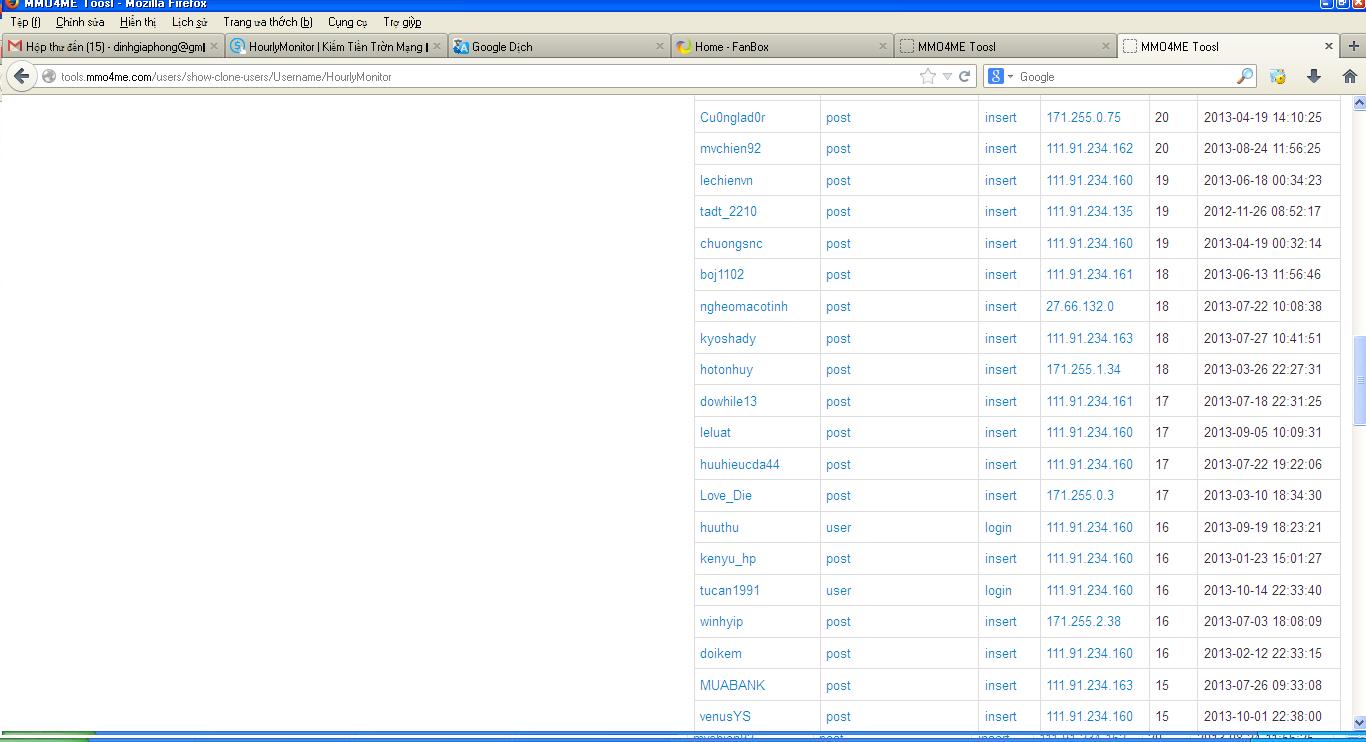
Task: Open the Chỉnh sửa menu
Action: click(x=80, y=21)
